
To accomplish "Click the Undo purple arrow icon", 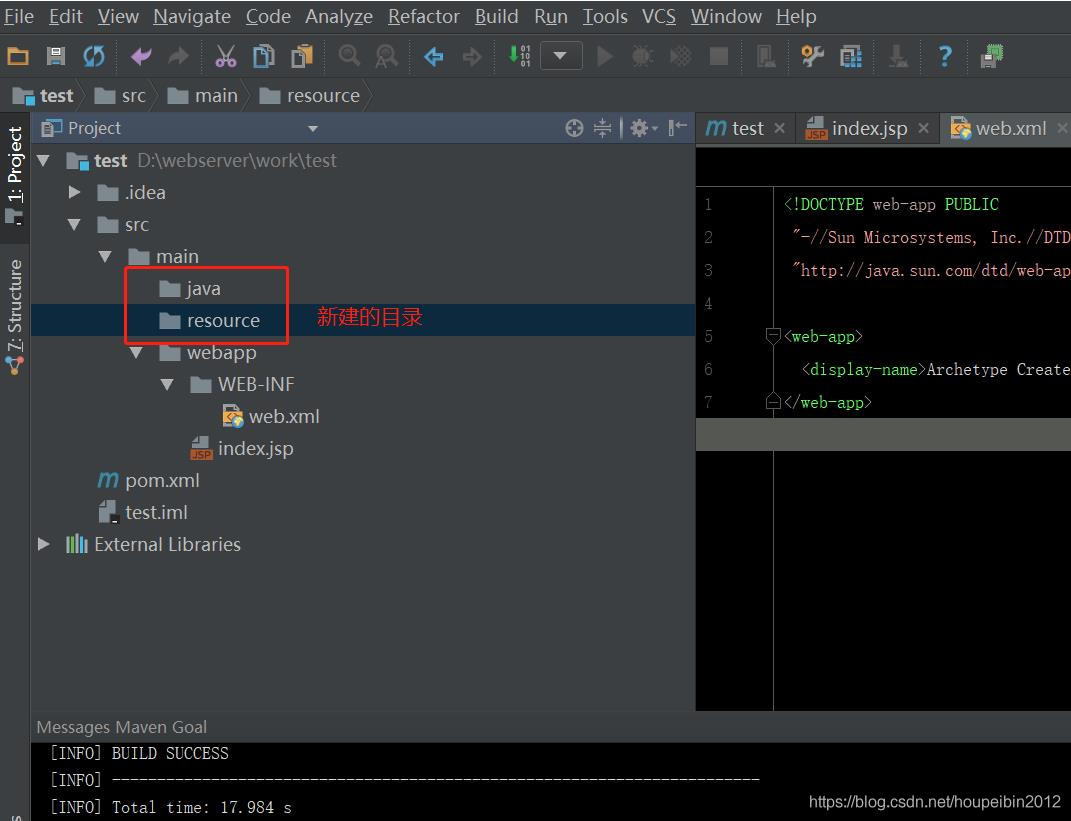I will [x=141, y=56].
